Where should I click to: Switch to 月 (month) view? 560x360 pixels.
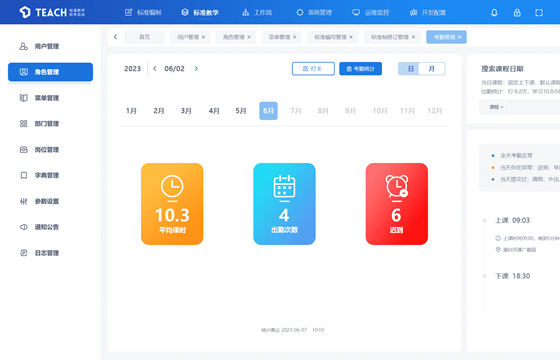433,69
